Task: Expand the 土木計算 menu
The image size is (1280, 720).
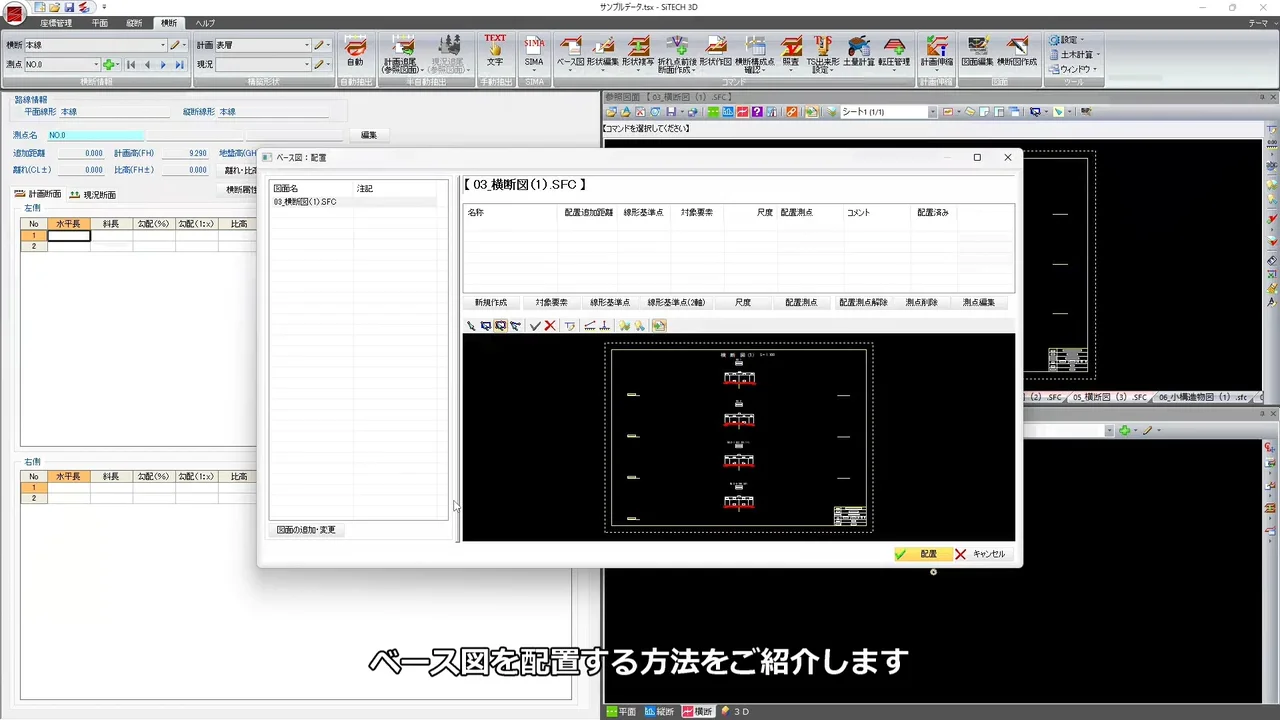Action: [1075, 55]
